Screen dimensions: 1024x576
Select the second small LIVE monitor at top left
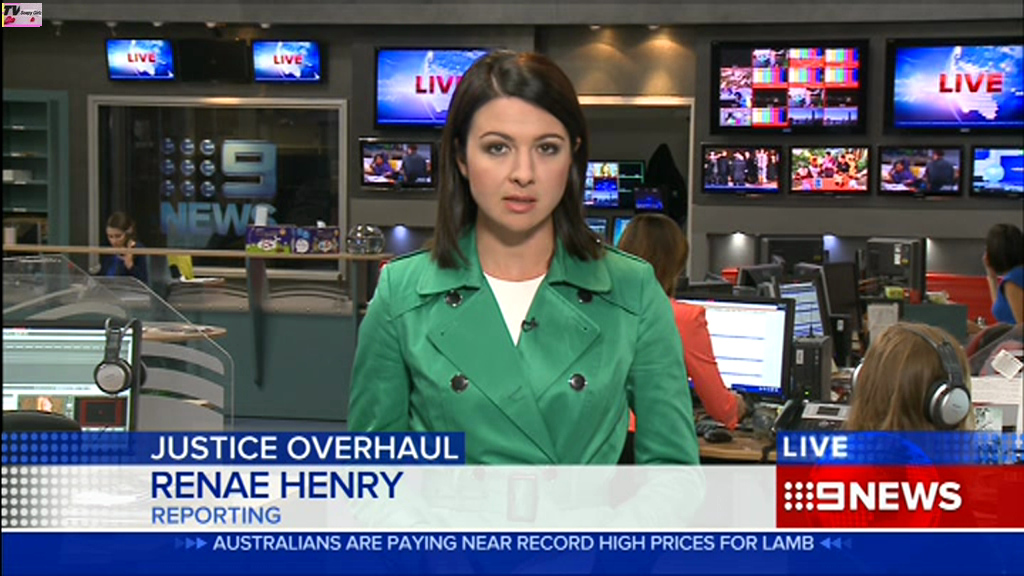(286, 60)
